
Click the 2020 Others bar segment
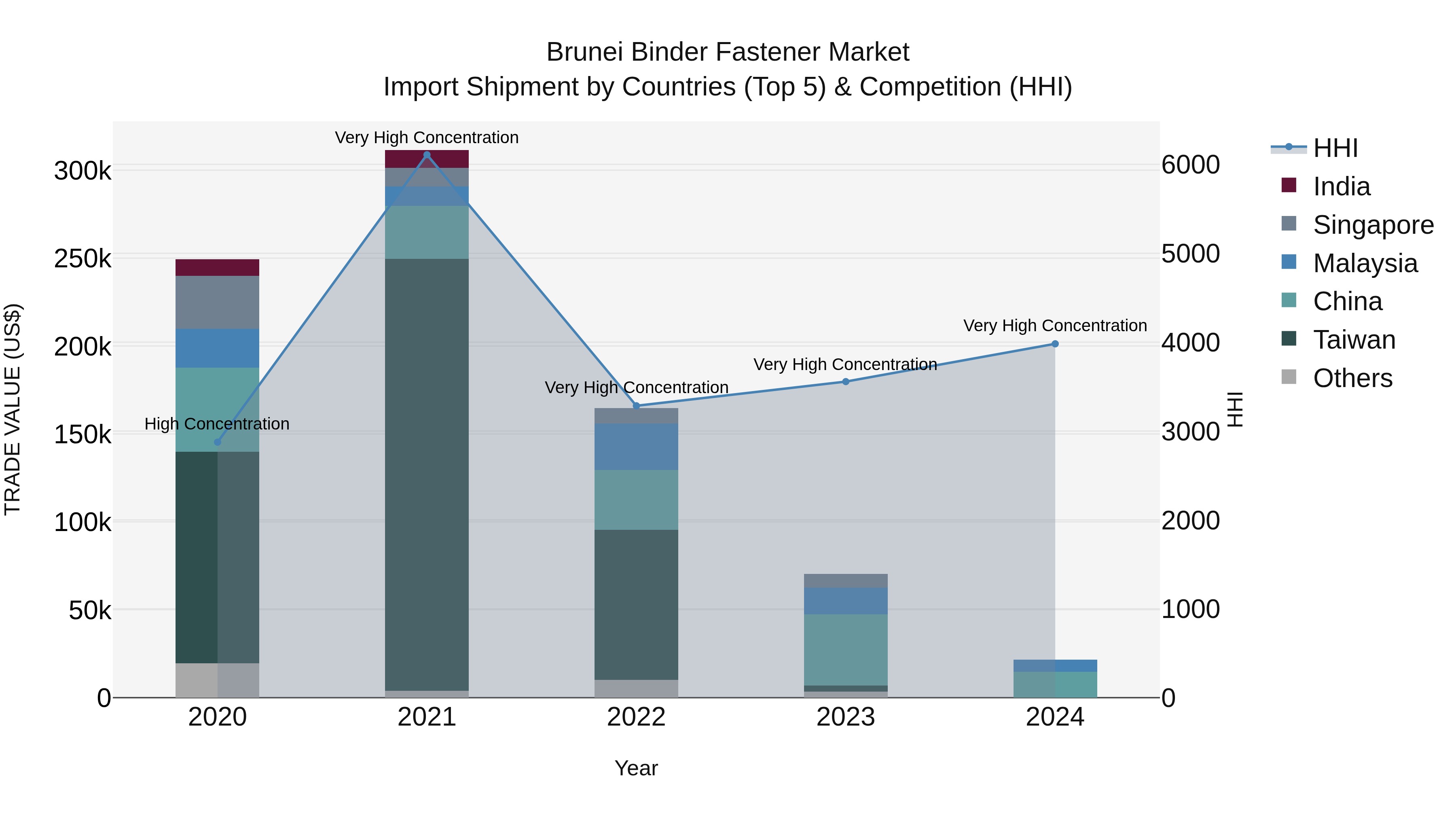pyautogui.click(x=218, y=681)
